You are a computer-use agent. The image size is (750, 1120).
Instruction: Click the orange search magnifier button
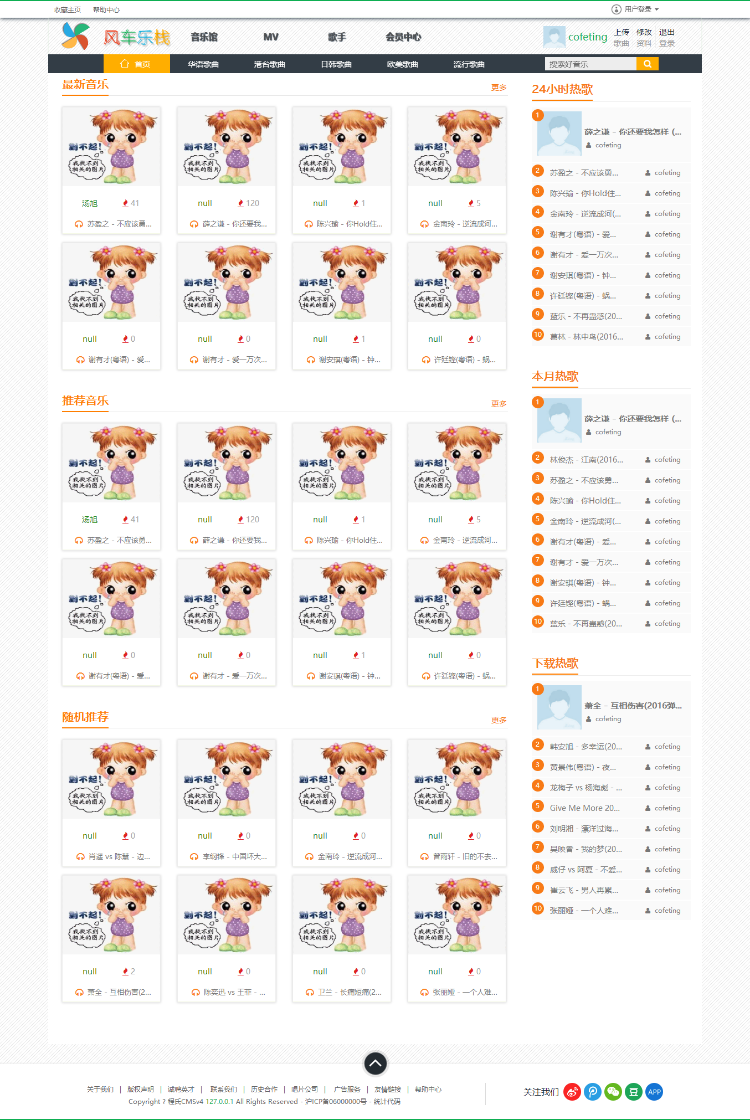[x=647, y=64]
